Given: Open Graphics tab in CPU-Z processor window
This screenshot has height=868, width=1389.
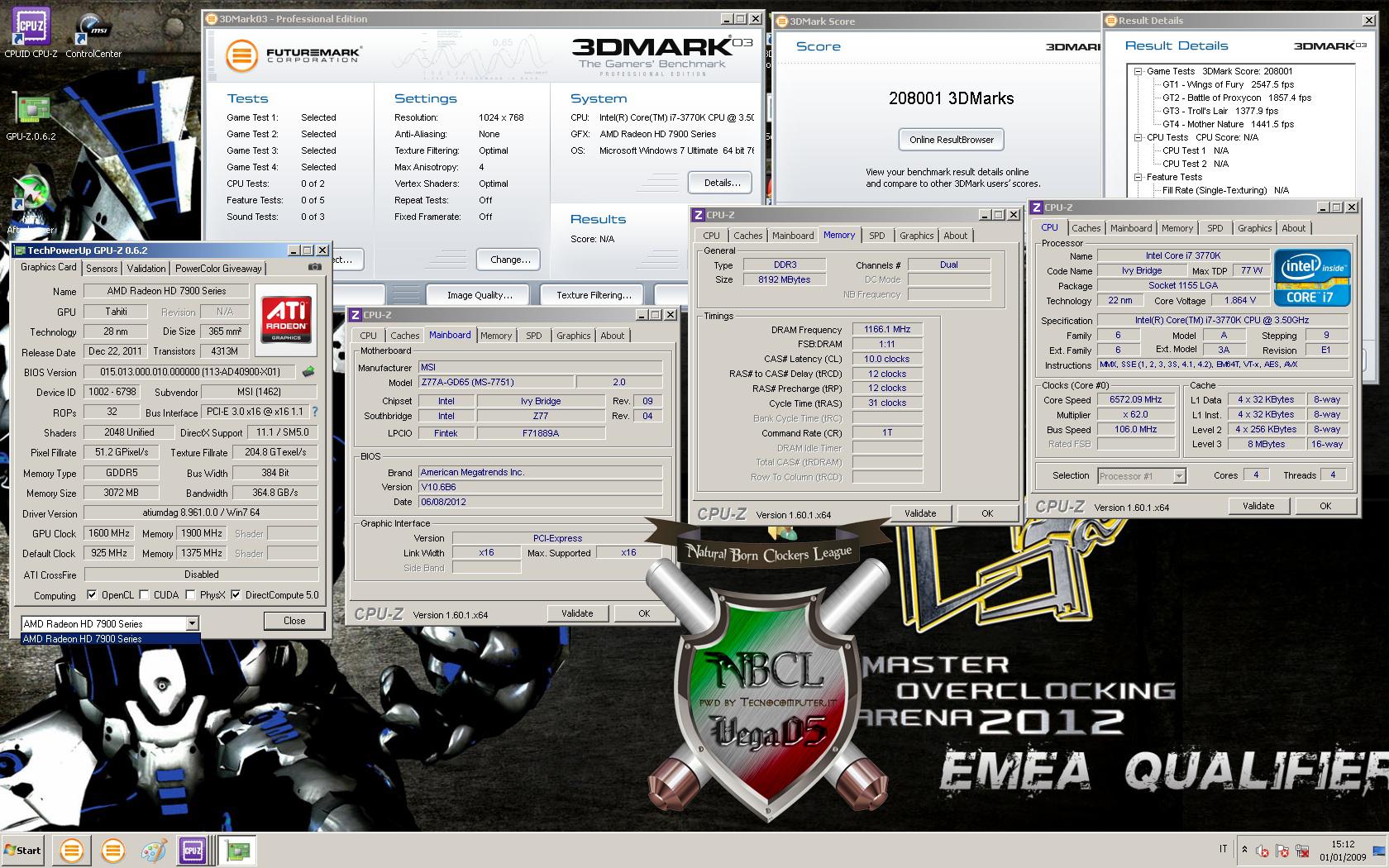Looking at the screenshot, I should pyautogui.click(x=1254, y=228).
